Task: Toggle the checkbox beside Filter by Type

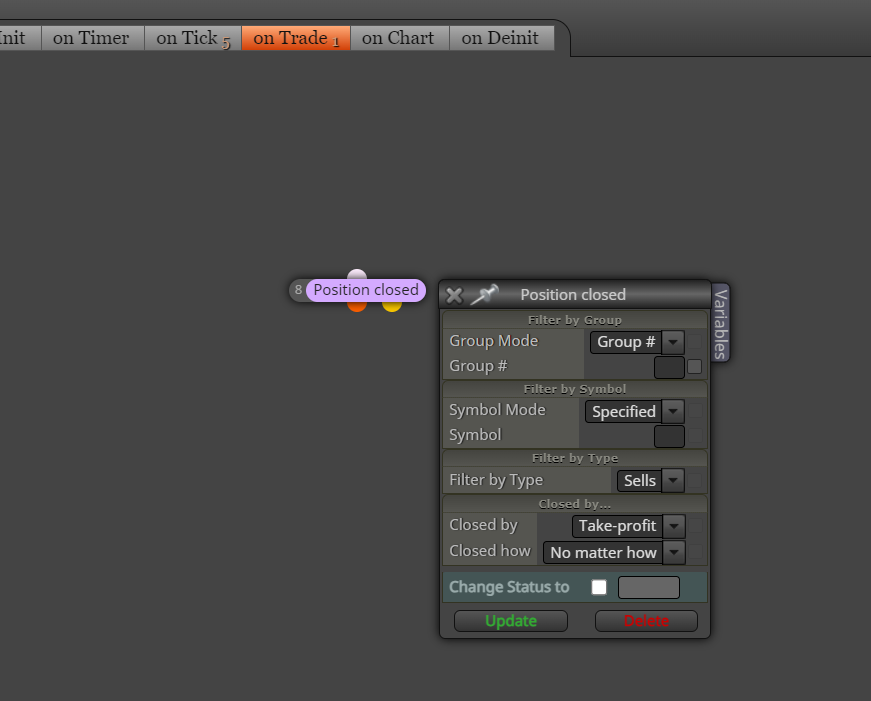Action: click(695, 480)
